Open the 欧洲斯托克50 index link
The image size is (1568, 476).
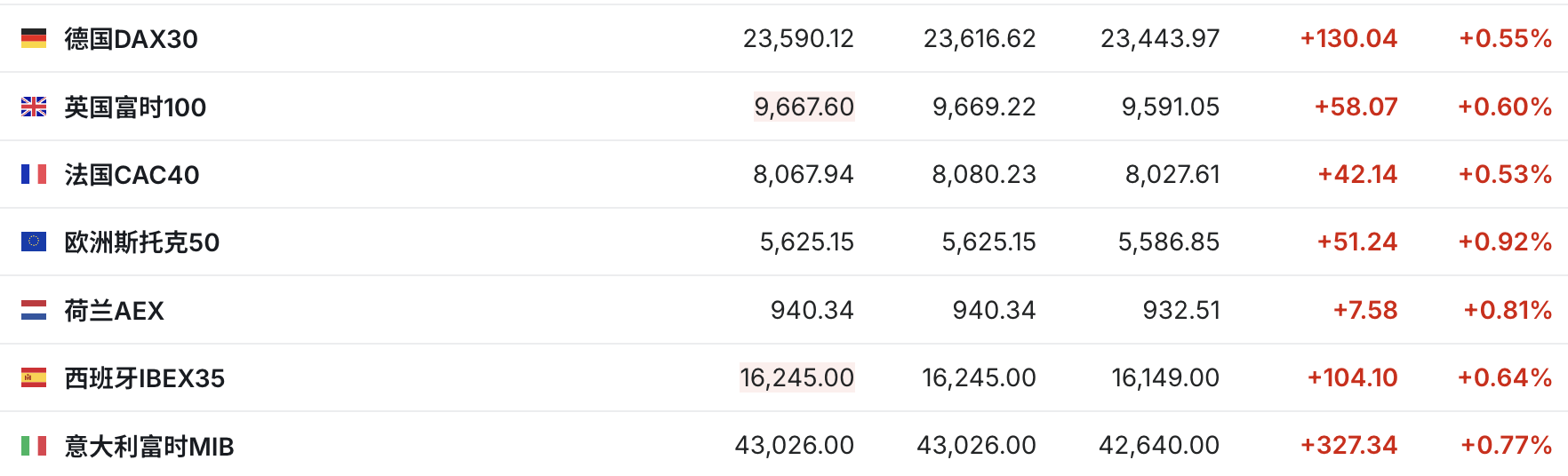click(x=141, y=242)
